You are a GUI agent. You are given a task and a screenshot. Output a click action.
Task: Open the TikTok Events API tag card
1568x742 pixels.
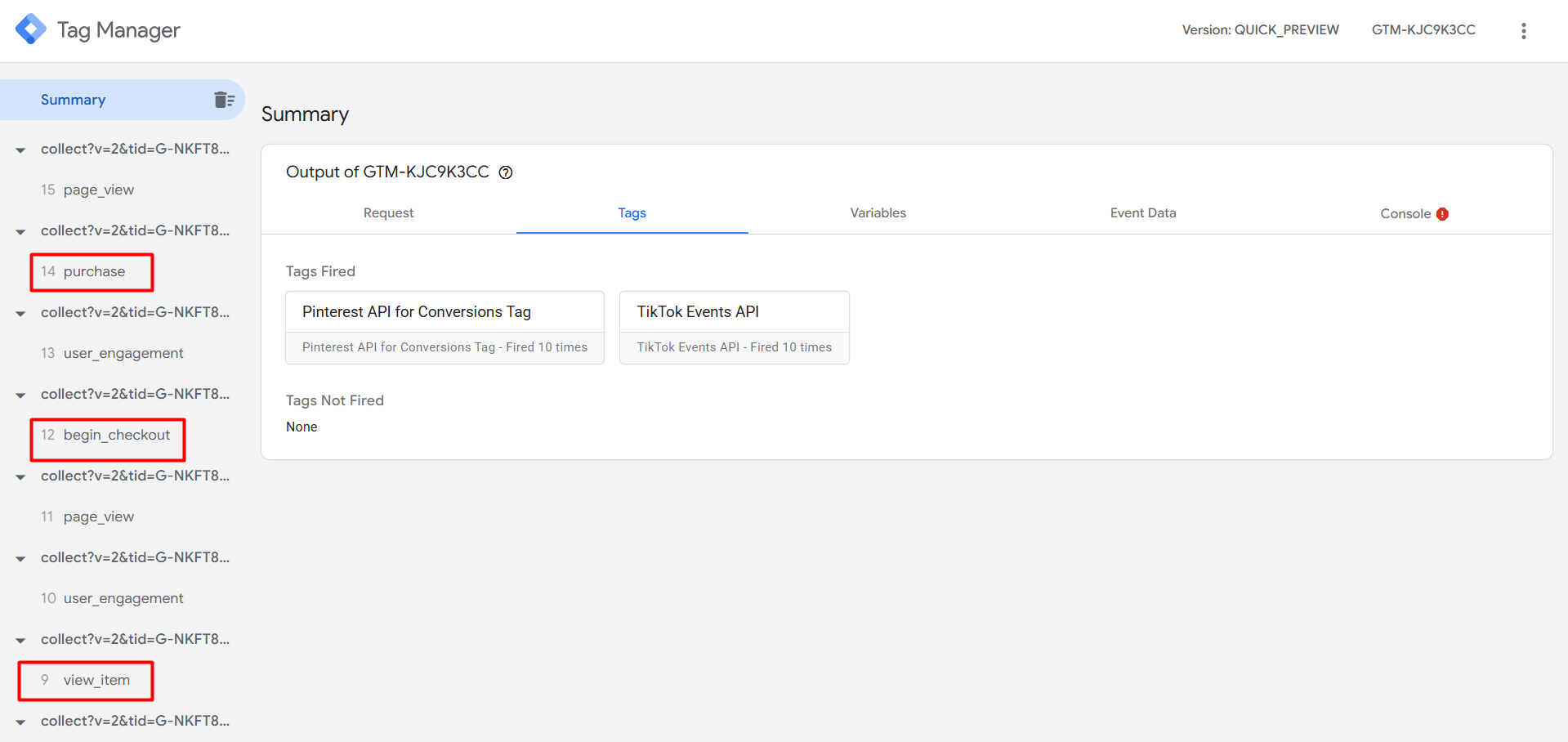coord(734,327)
